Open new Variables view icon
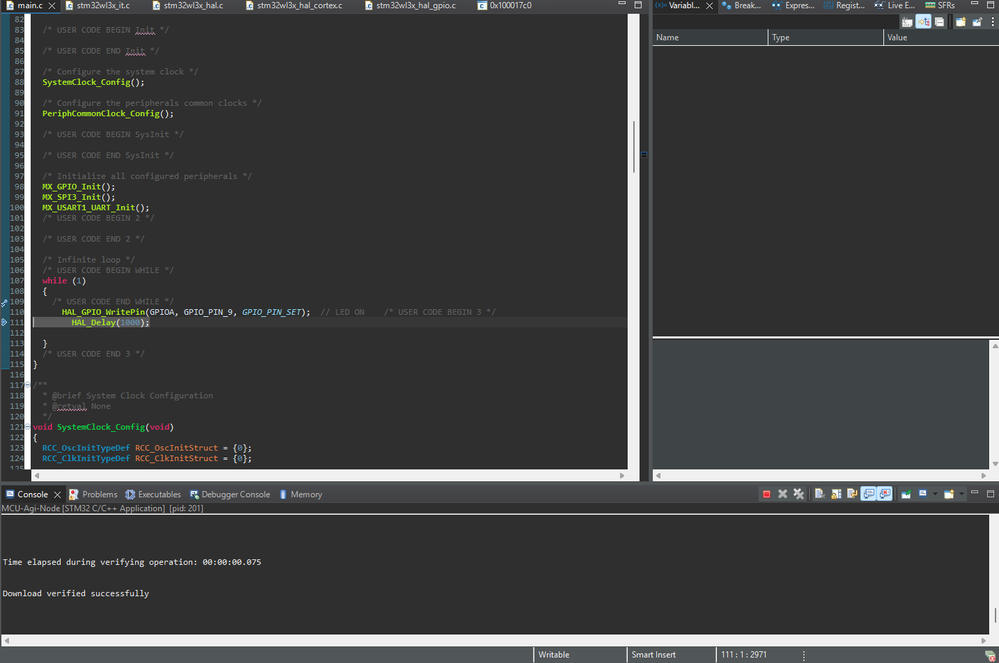 pos(961,22)
